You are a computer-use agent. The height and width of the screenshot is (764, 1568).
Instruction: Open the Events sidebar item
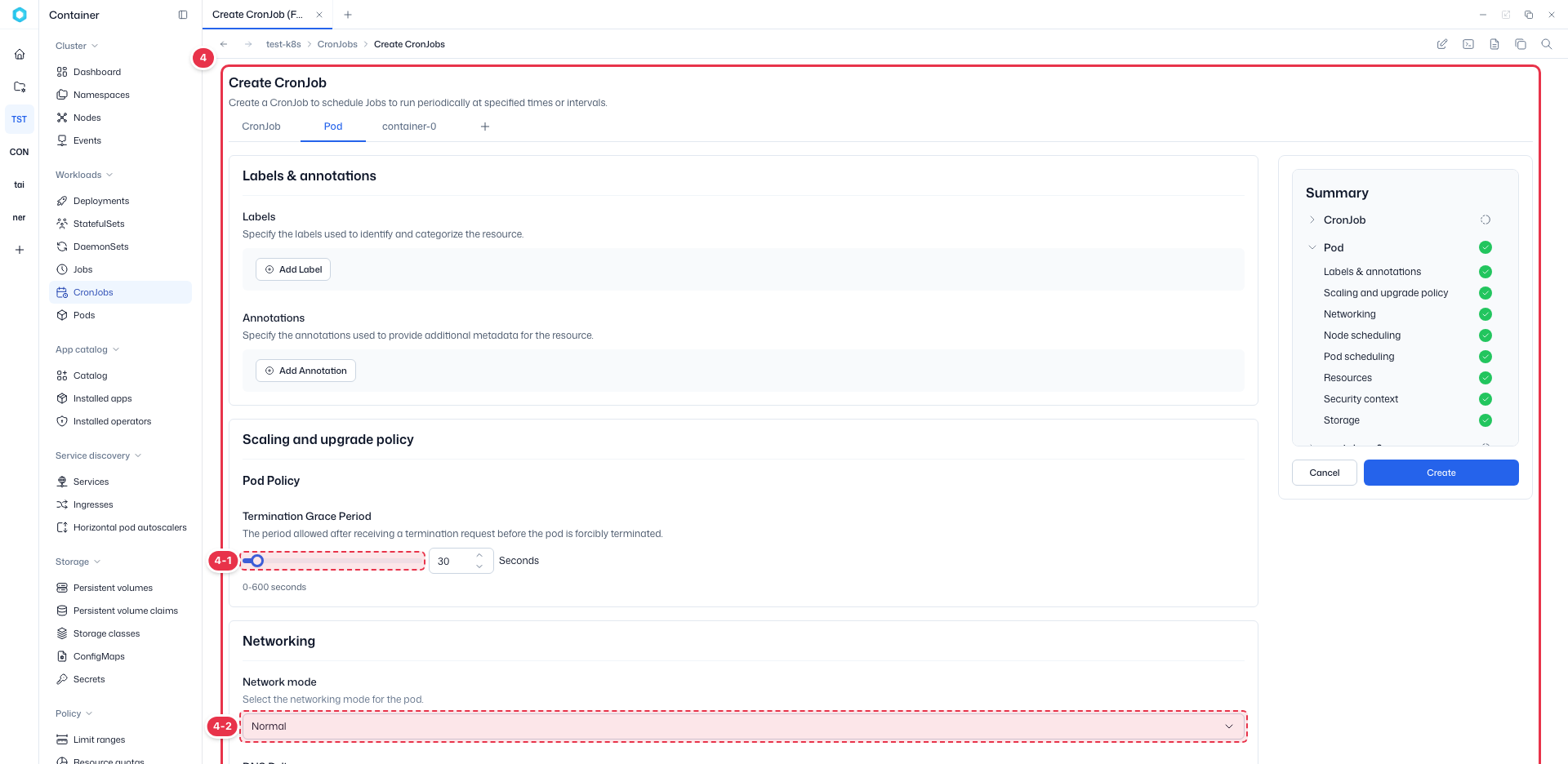121,140
